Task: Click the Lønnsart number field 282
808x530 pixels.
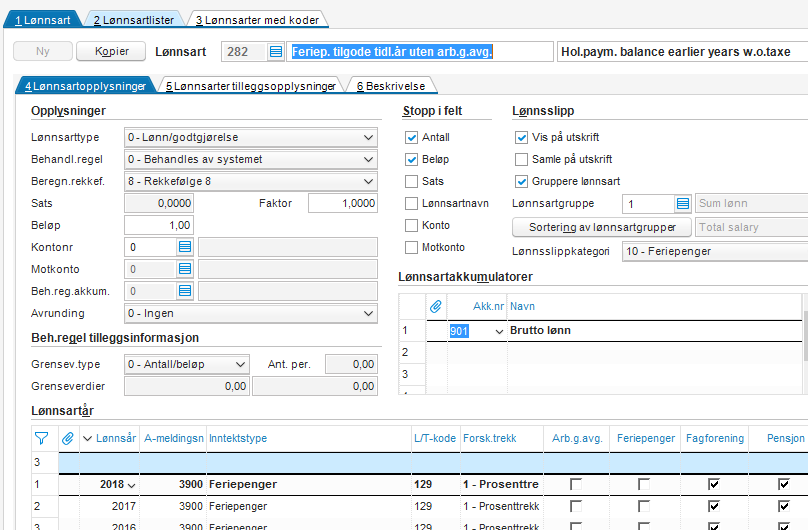Action: [x=244, y=52]
